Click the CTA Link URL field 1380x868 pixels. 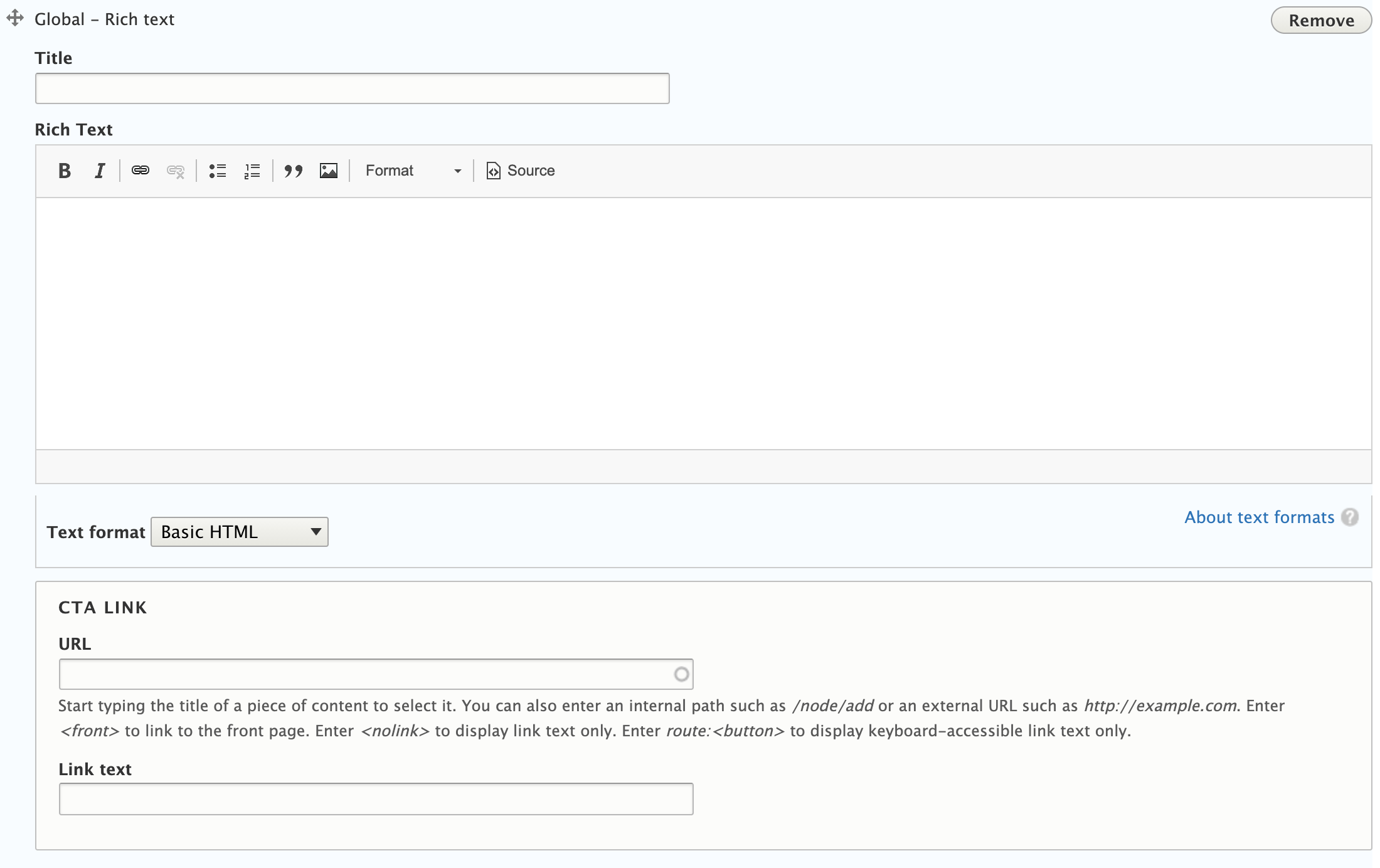tap(376, 674)
